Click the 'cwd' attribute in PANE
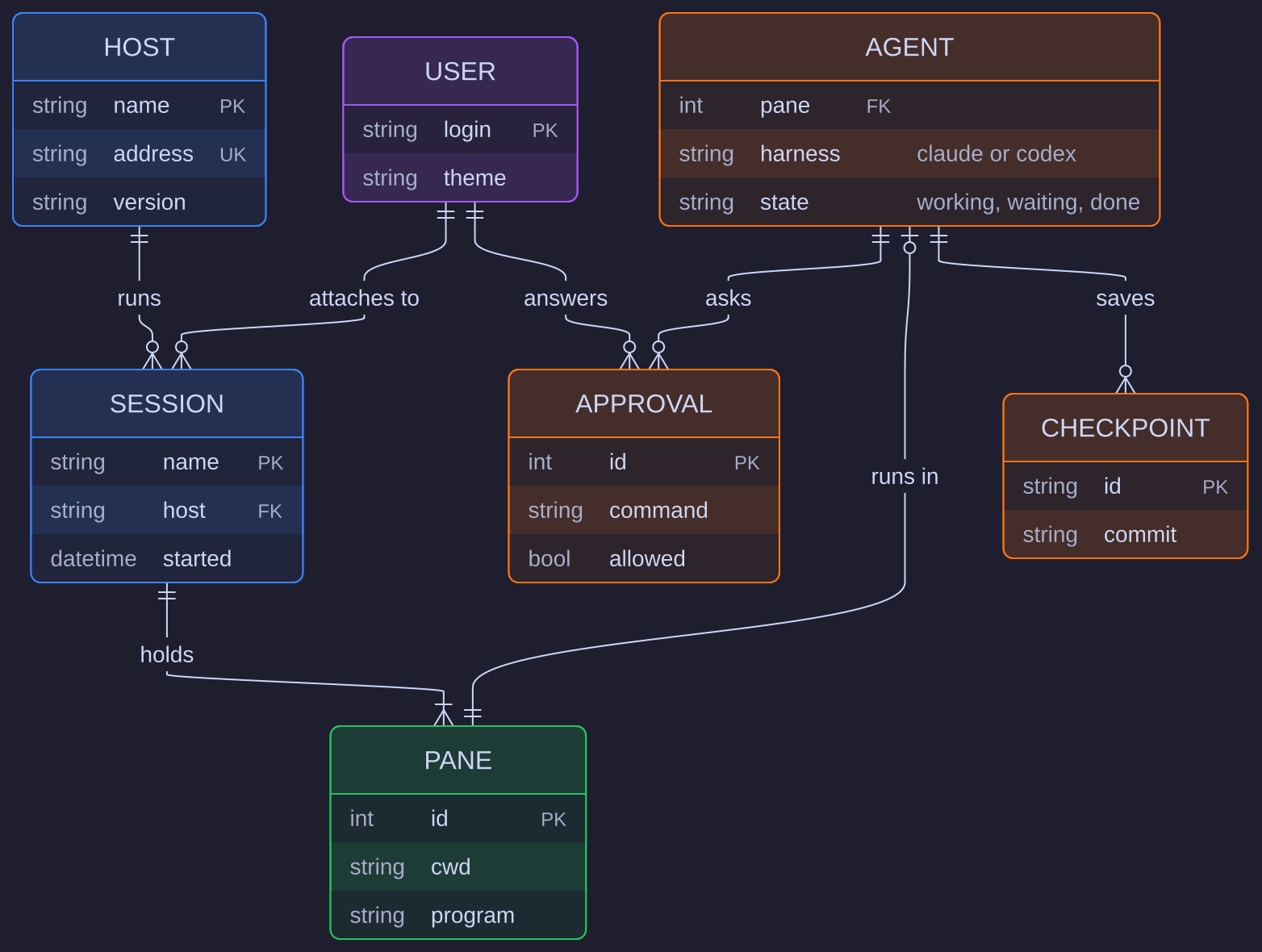 point(450,867)
